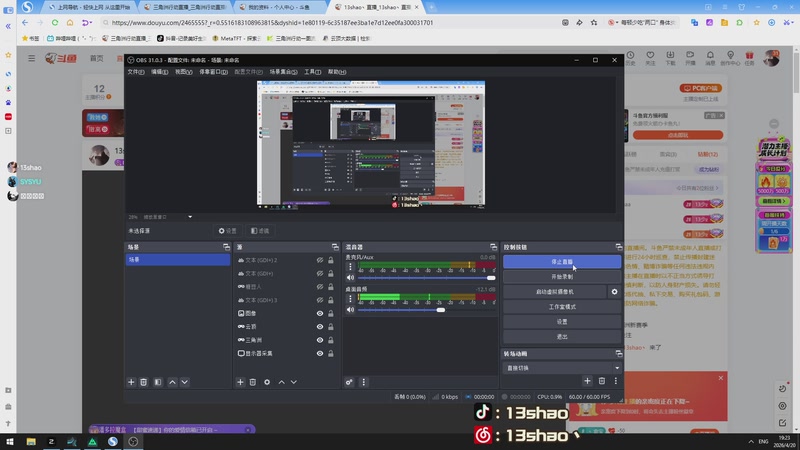Open the 直接切换 transition dropdown

(562, 368)
